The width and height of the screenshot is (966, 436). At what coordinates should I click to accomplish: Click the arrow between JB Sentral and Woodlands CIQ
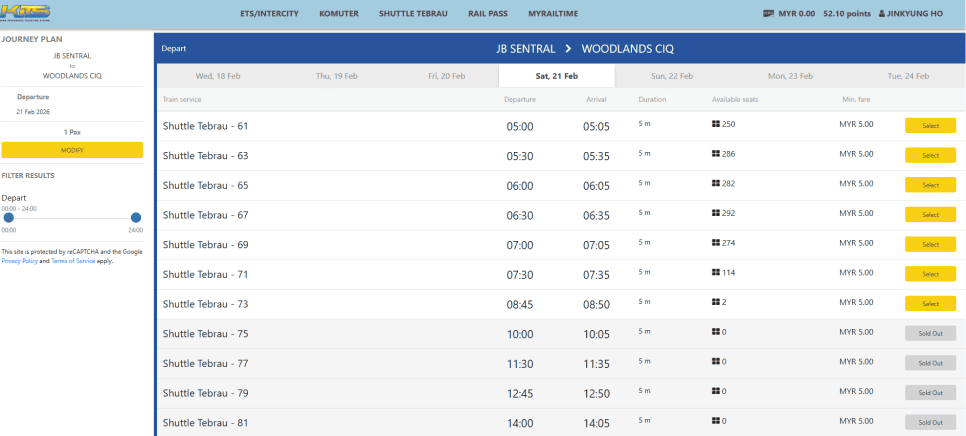click(569, 49)
